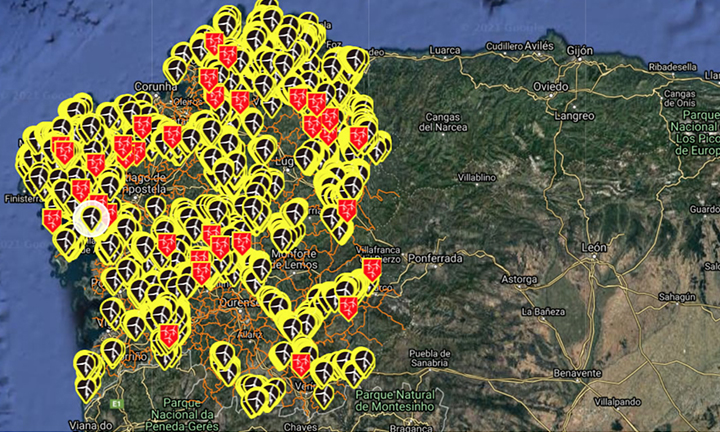The width and height of the screenshot is (720, 432).
Task: Click the León city label
Action: [x=593, y=246]
